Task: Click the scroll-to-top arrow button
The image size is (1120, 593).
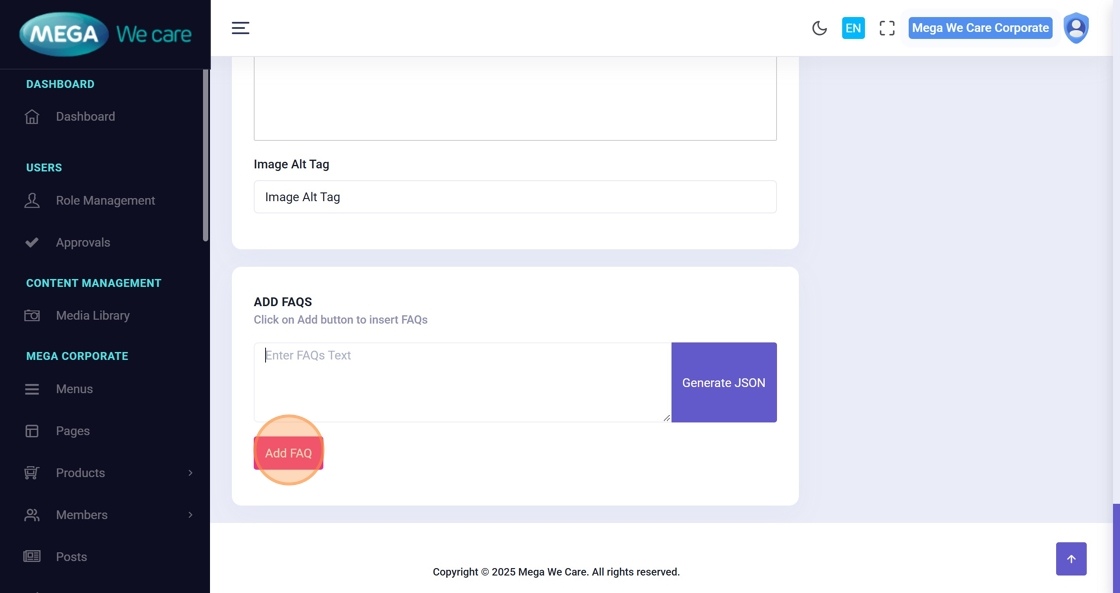Action: pos(1071,559)
